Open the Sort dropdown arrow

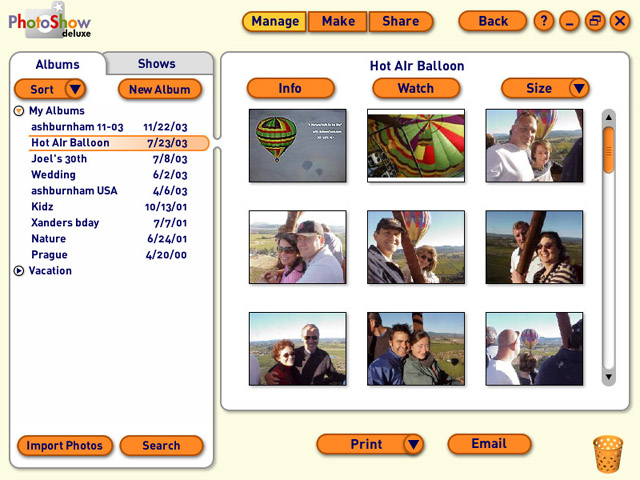tap(75, 90)
